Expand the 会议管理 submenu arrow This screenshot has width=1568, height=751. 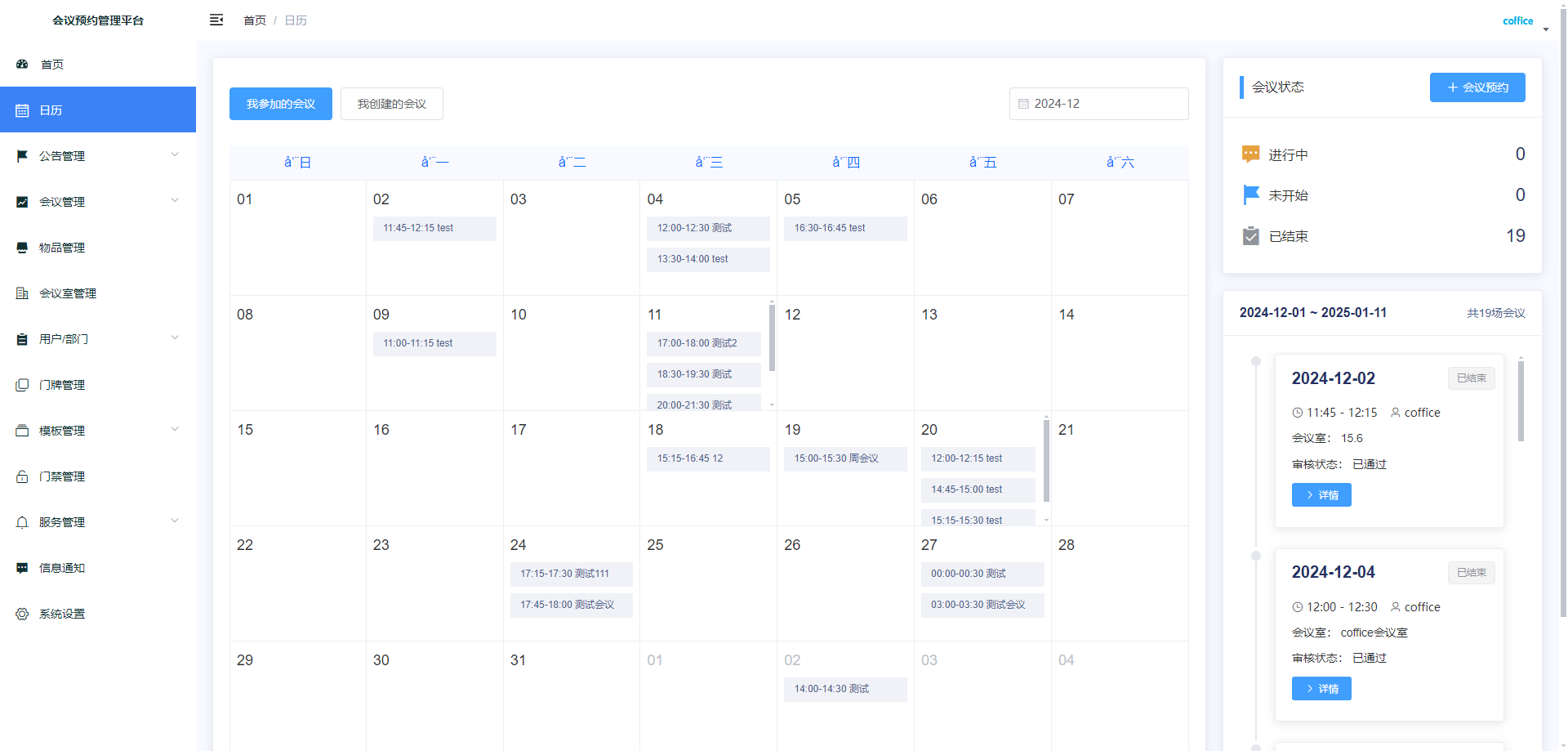click(175, 201)
